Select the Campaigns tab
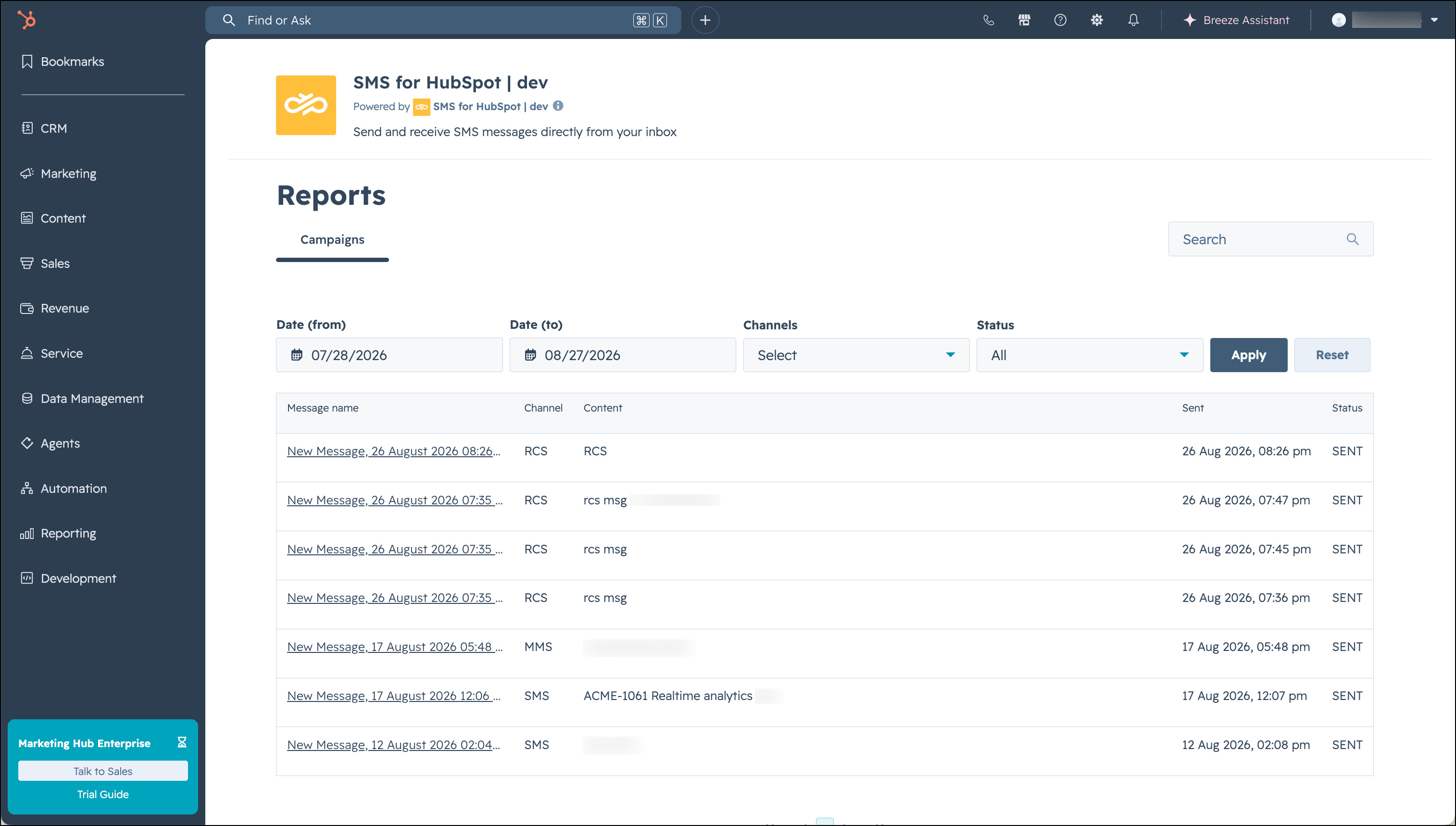Screen dimensions: 1456x826 click(332, 239)
